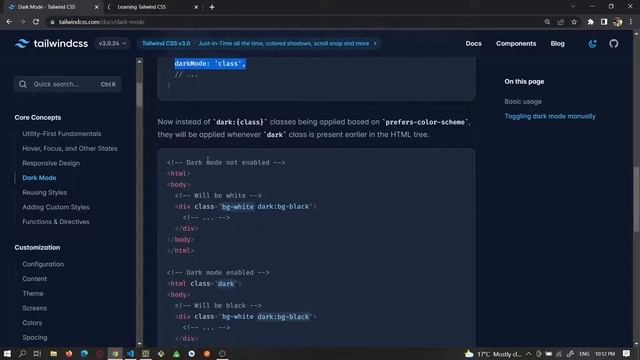
Task: Open Colors under Customization
Action: pyautogui.click(x=32, y=323)
